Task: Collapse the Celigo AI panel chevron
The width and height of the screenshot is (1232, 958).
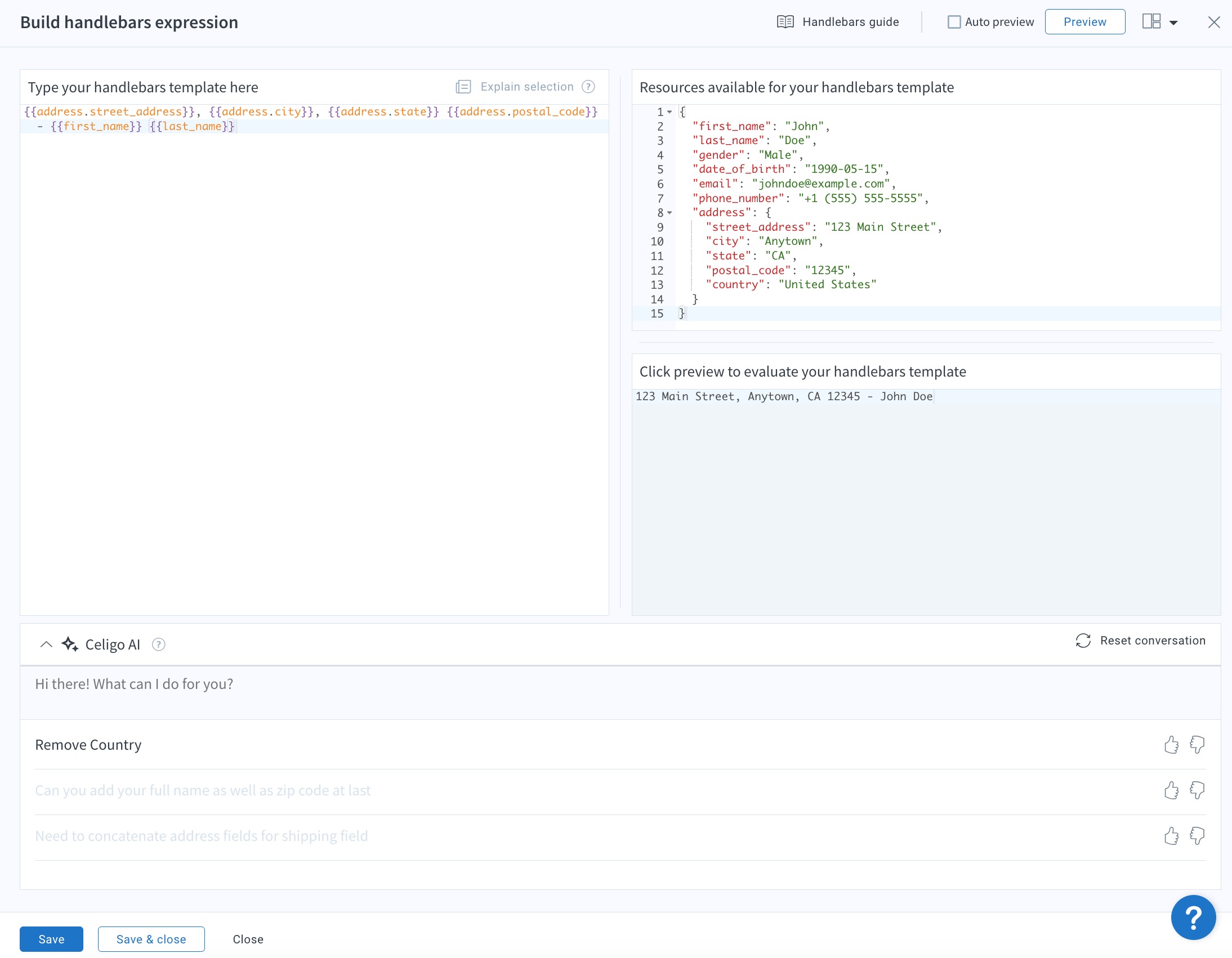Action: click(46, 644)
